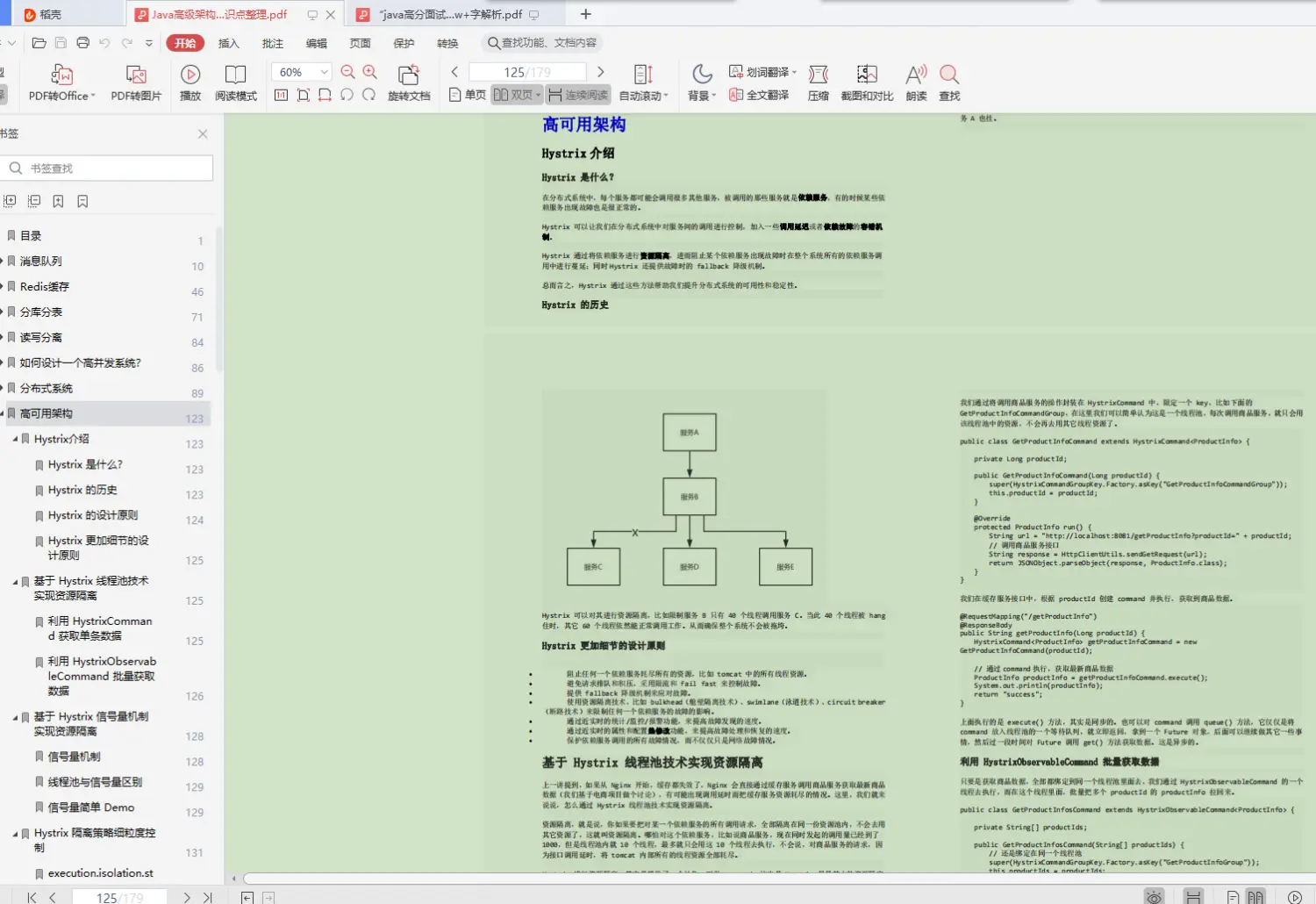Viewport: 1316px width, 904px height.
Task: Open the 信号量简单 Demo bookmark
Action: coord(91,807)
